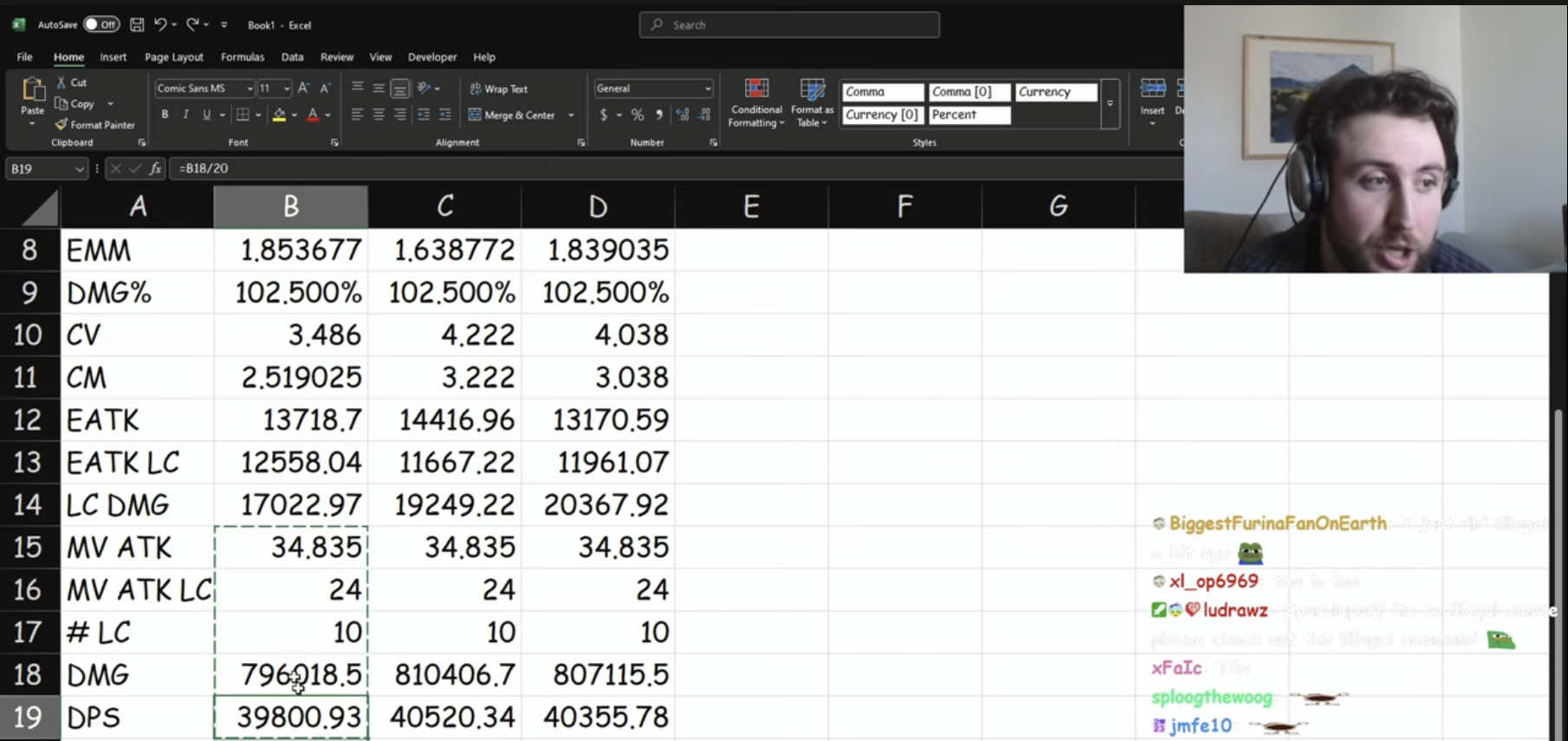
Task: Apply the Currency cell style
Action: (x=1056, y=92)
